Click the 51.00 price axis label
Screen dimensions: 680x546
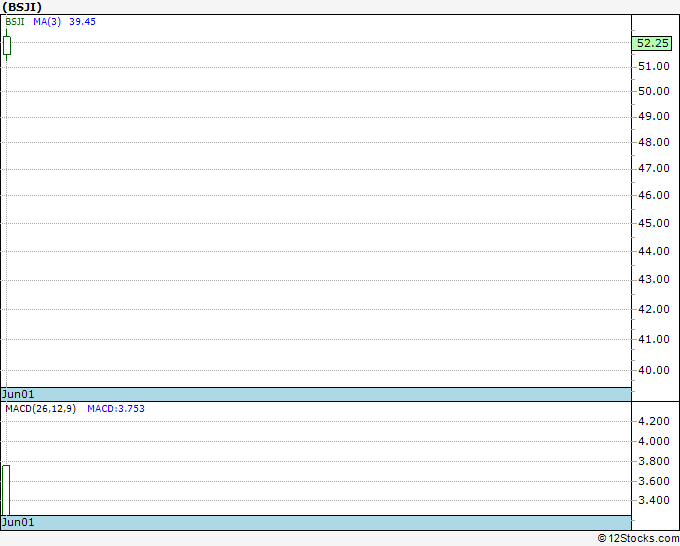654,66
